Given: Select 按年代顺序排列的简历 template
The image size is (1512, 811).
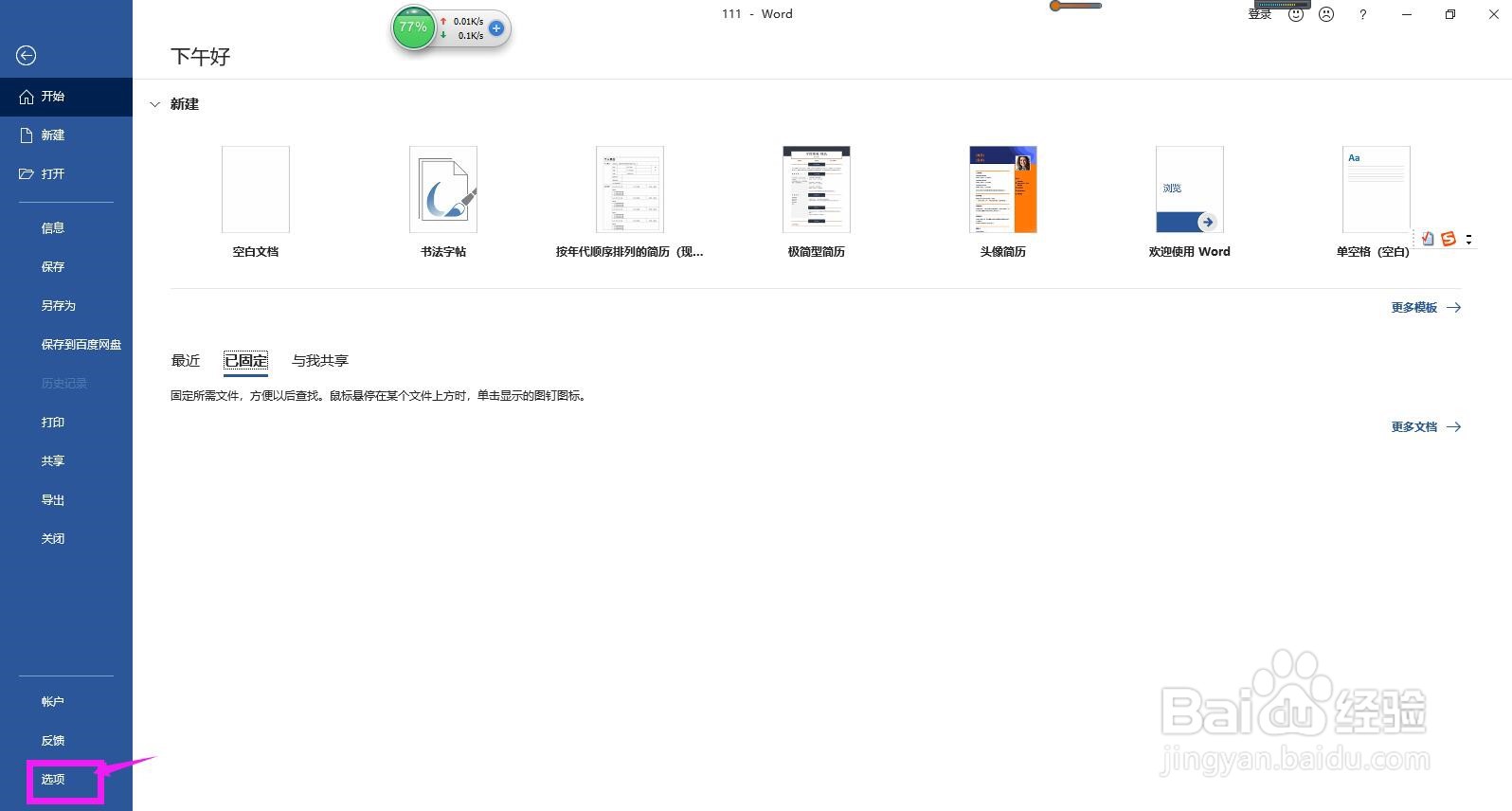Looking at the screenshot, I should [x=630, y=202].
